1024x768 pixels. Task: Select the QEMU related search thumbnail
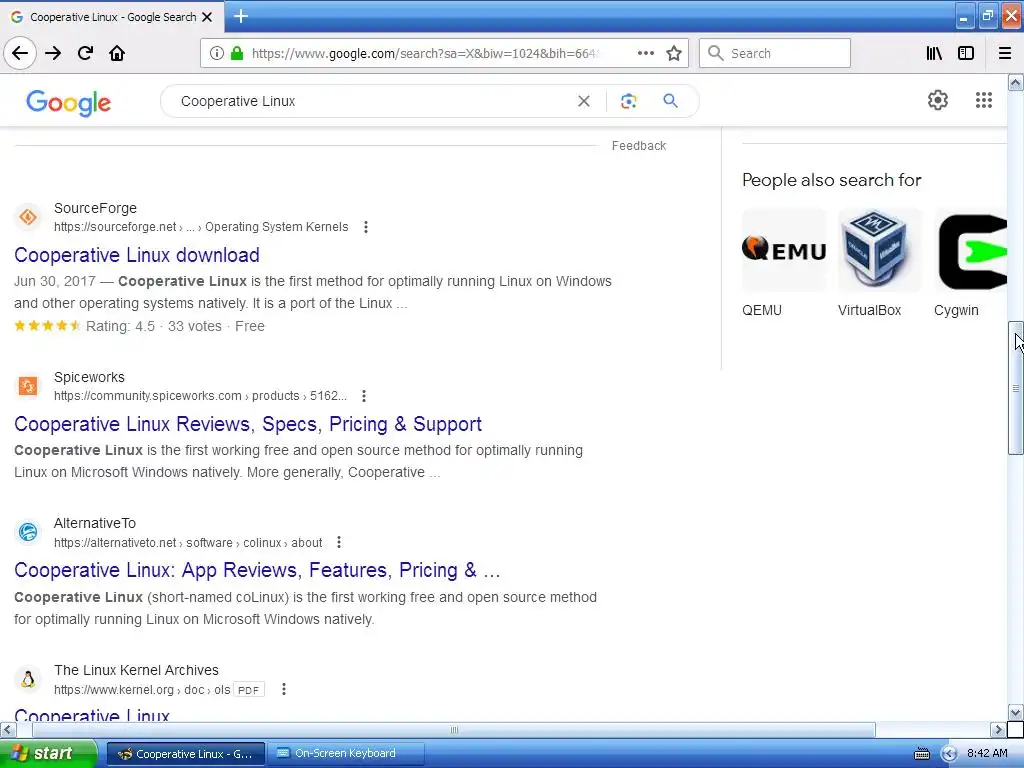coord(784,250)
